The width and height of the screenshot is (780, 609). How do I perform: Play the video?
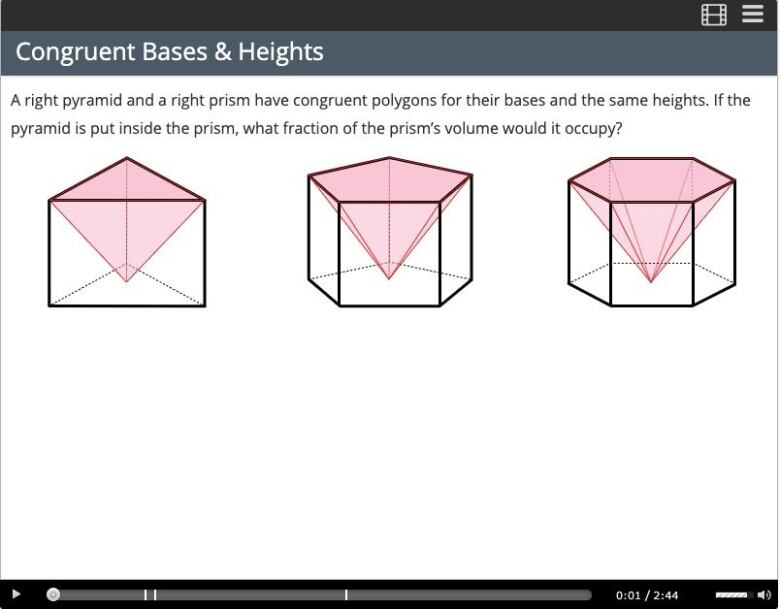tap(16, 594)
